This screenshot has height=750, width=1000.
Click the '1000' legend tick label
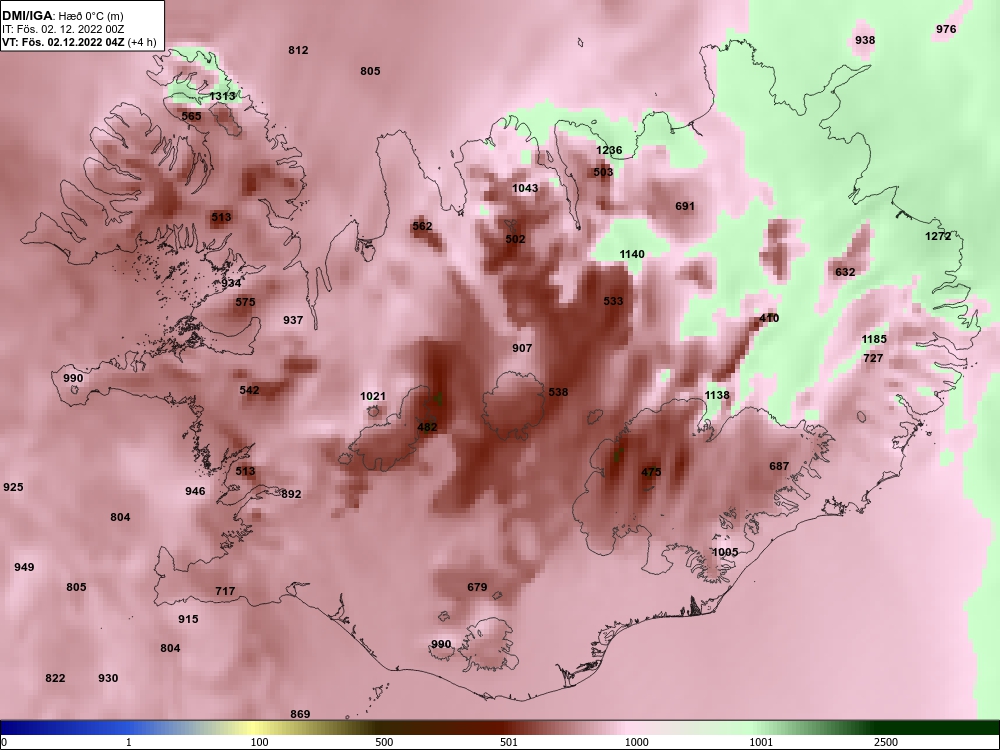pos(637,742)
